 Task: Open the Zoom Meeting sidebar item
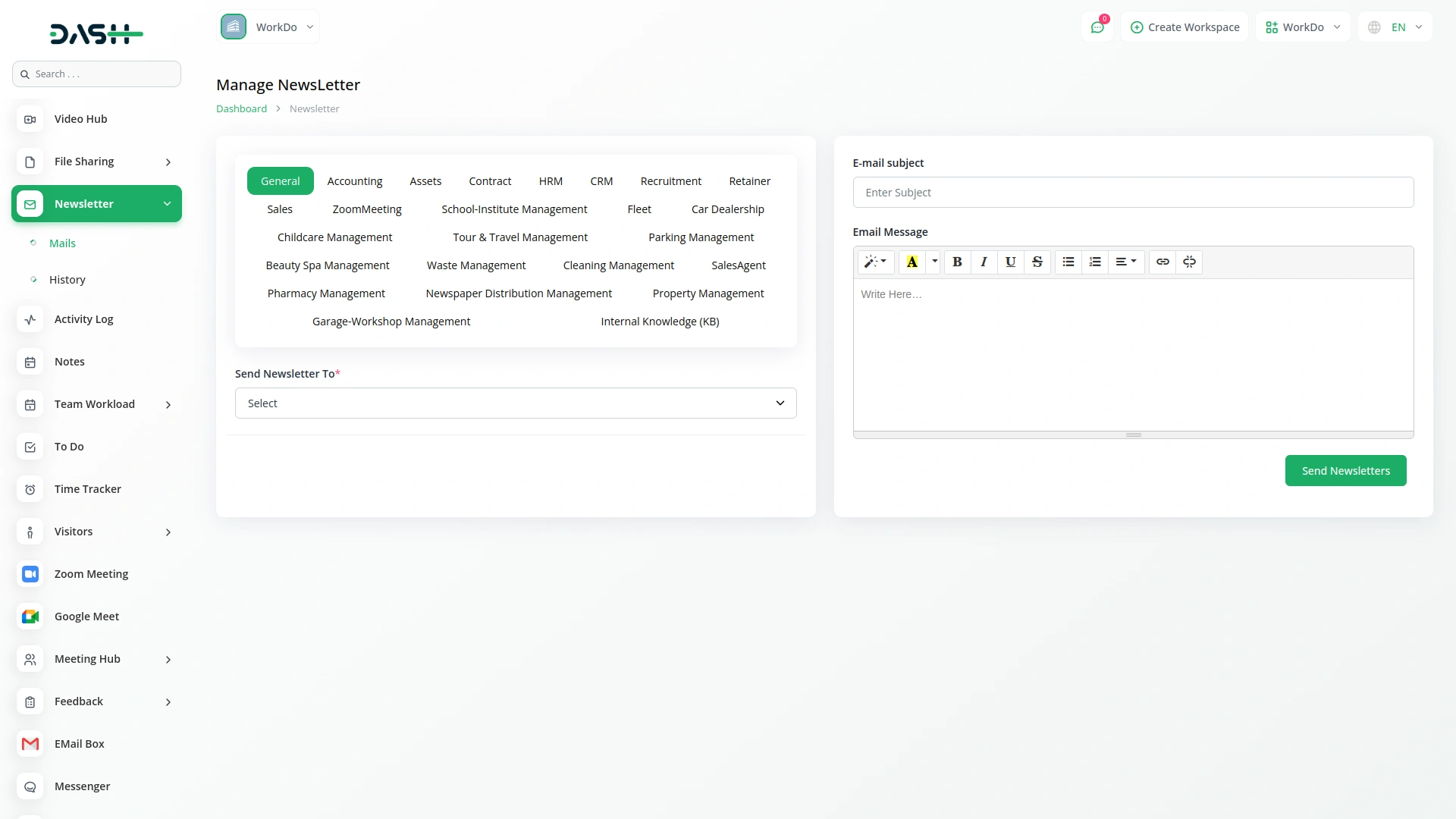pyautogui.click(x=91, y=574)
